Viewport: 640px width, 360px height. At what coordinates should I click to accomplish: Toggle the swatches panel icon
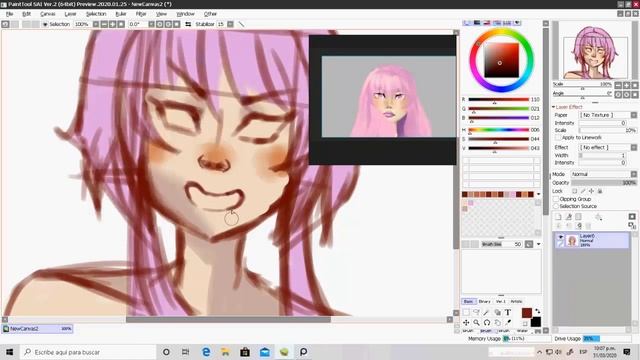click(507, 23)
